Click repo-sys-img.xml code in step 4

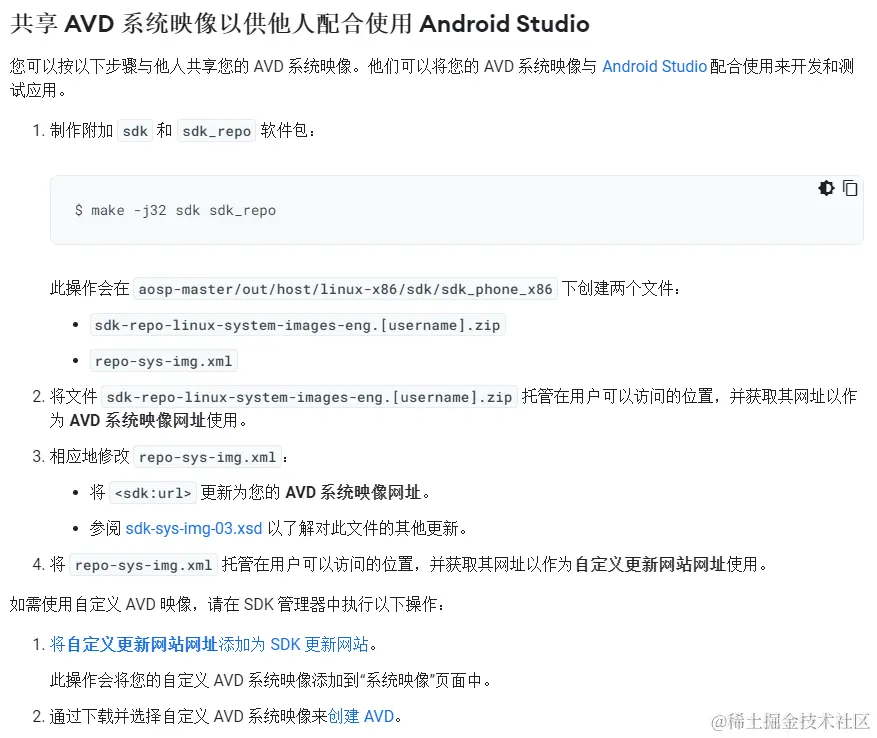tap(143, 565)
